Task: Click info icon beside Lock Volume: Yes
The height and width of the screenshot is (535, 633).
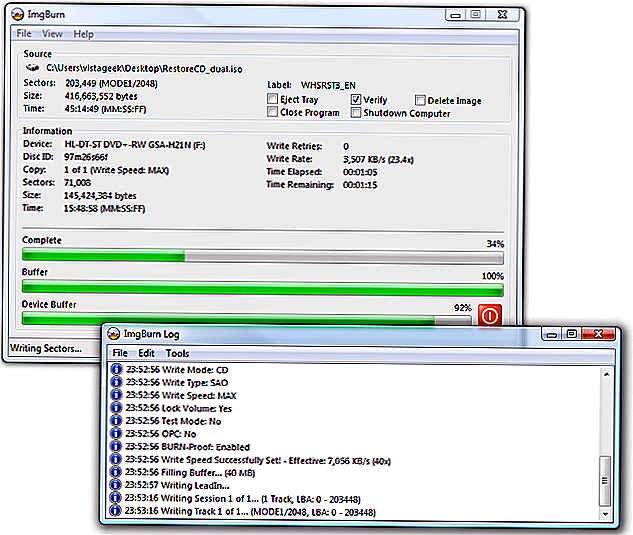Action: click(x=116, y=408)
